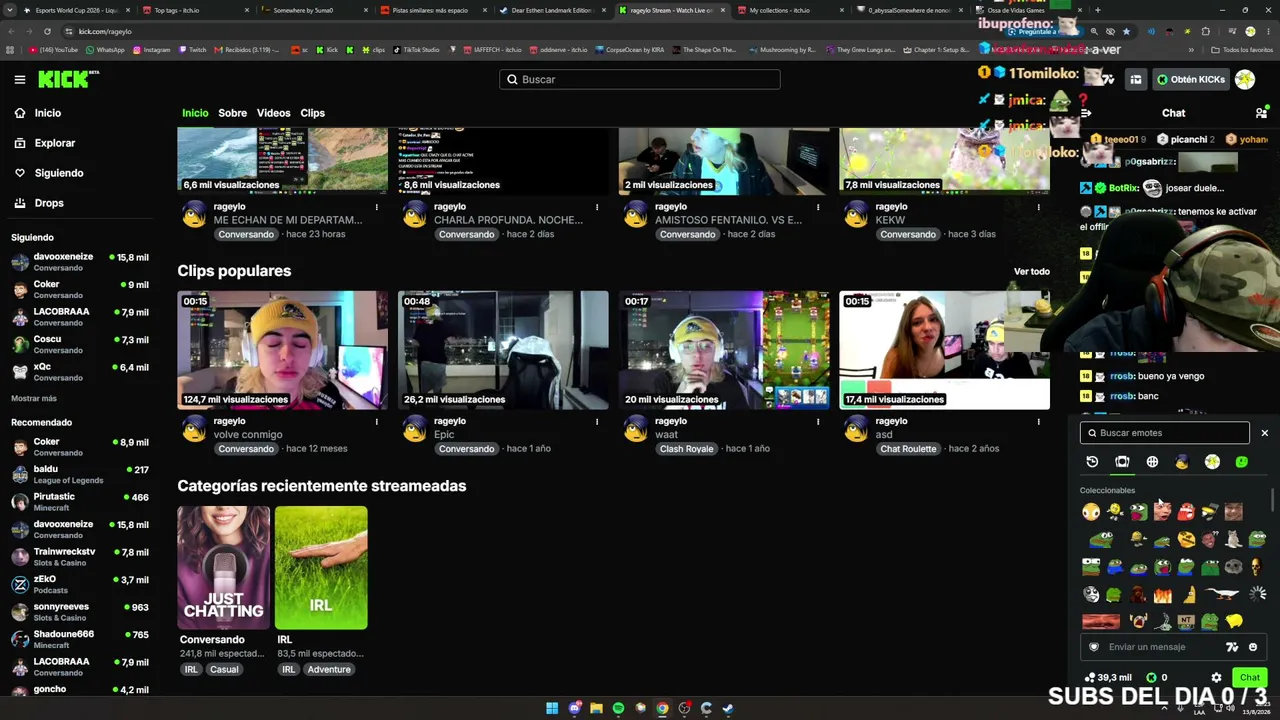Open Windows Start menu on taskbar
This screenshot has height=720, width=1280.
click(x=552, y=708)
